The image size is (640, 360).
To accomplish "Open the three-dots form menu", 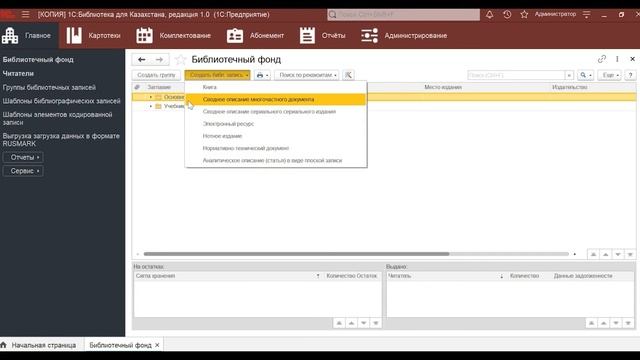I will (x=617, y=59).
